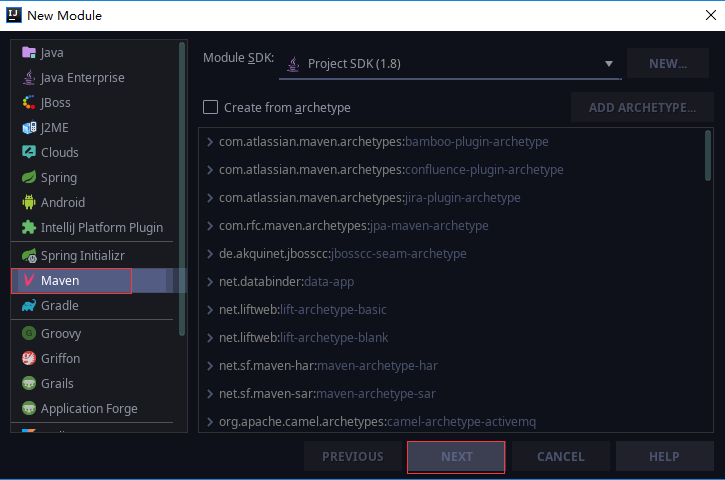The image size is (725, 480).
Task: Expand confluence-plugin-archetype entry
Action: click(210, 170)
